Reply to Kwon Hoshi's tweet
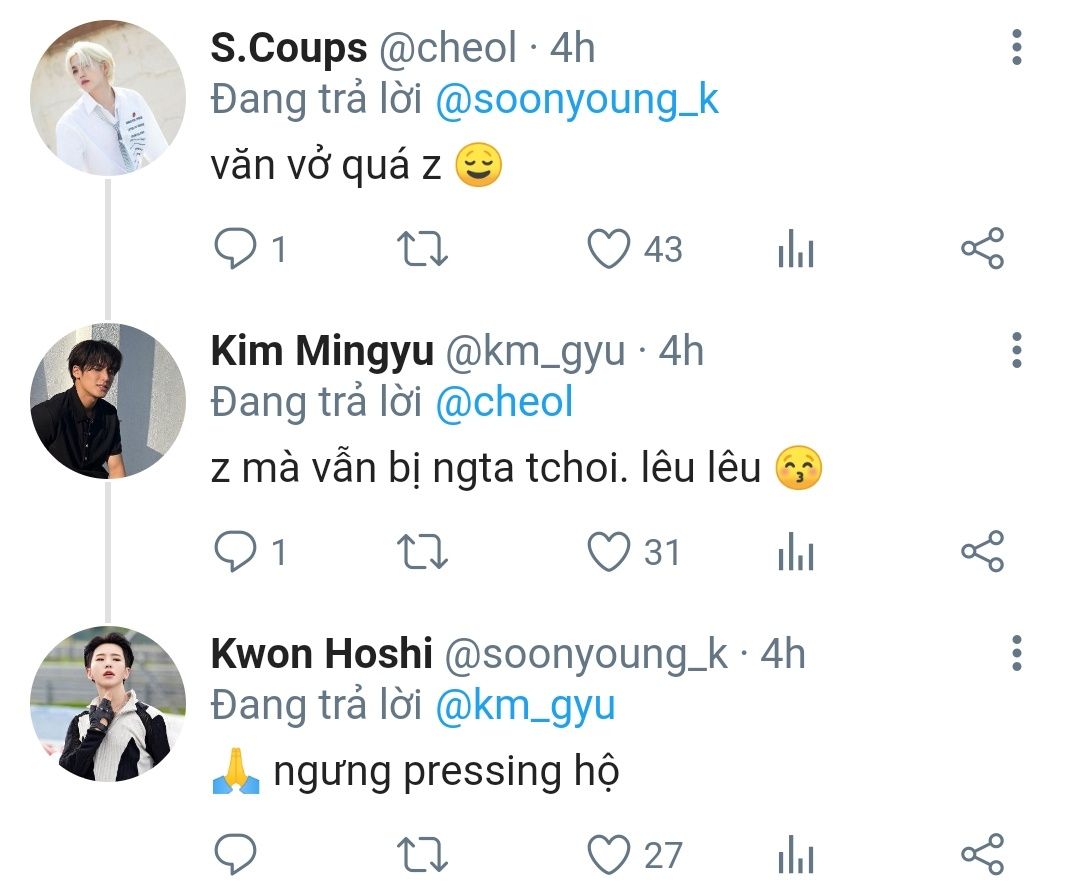The image size is (1080, 893). pos(236,855)
